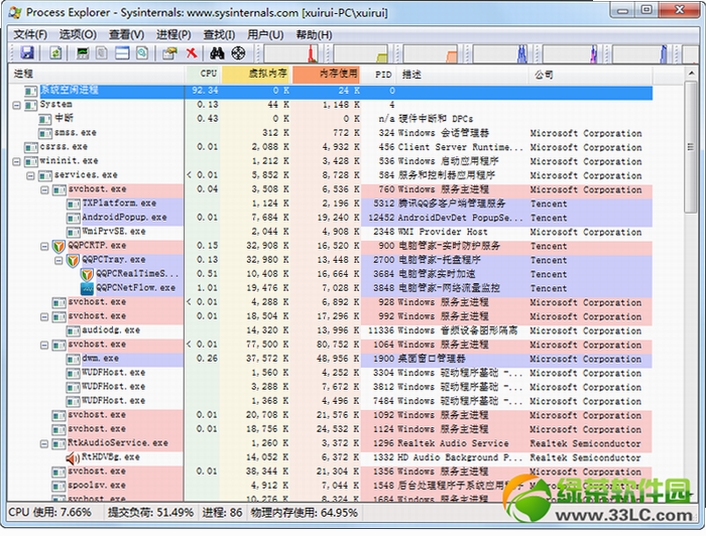The image size is (706, 536).
Task: Open System Information graph icon
Action: pyautogui.click(x=82, y=53)
